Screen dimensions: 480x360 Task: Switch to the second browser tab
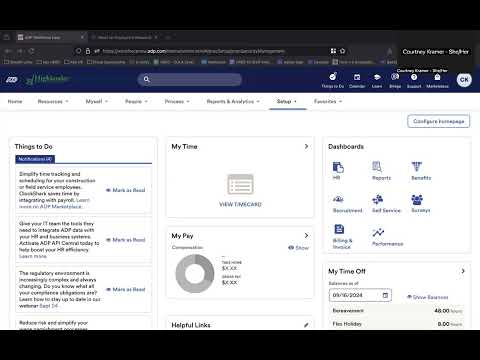click(124, 37)
